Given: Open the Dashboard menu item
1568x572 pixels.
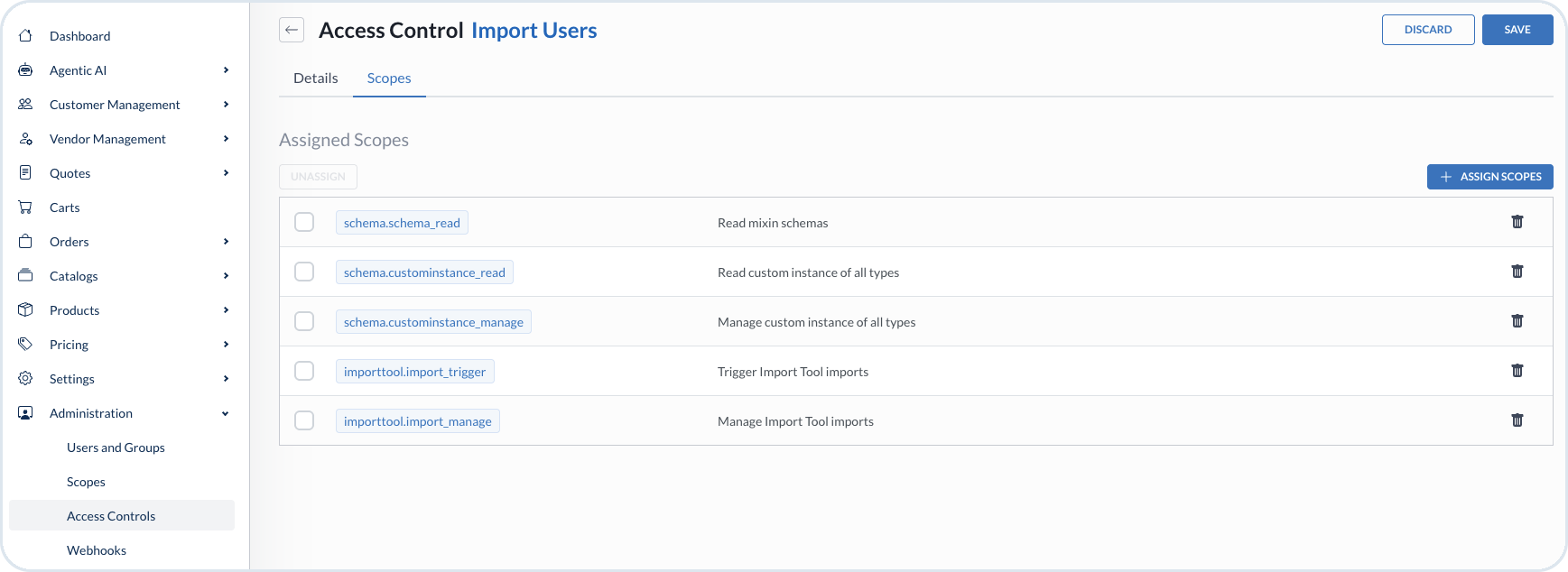Looking at the screenshot, I should (x=80, y=36).
